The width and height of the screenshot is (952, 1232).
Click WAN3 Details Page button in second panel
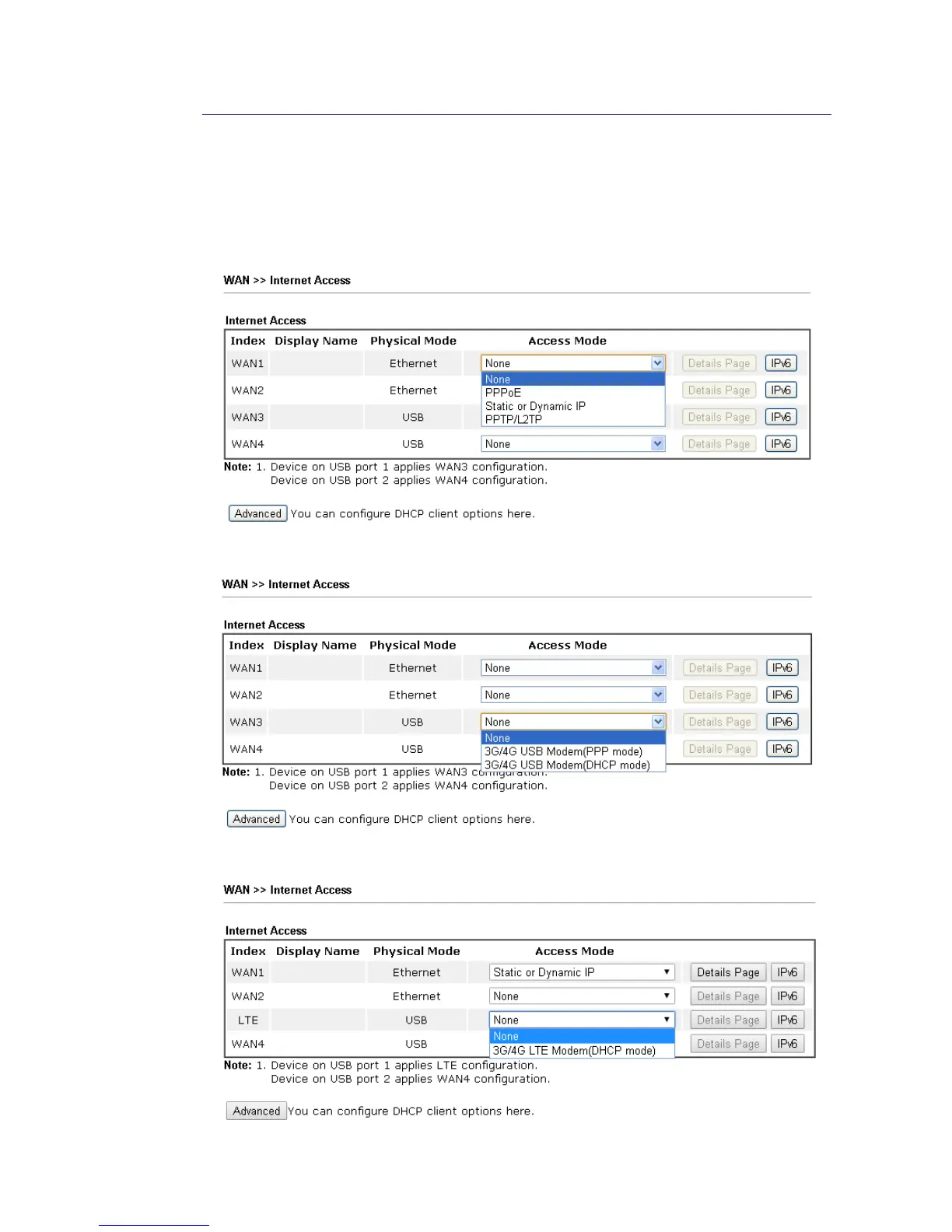pyautogui.click(x=719, y=722)
